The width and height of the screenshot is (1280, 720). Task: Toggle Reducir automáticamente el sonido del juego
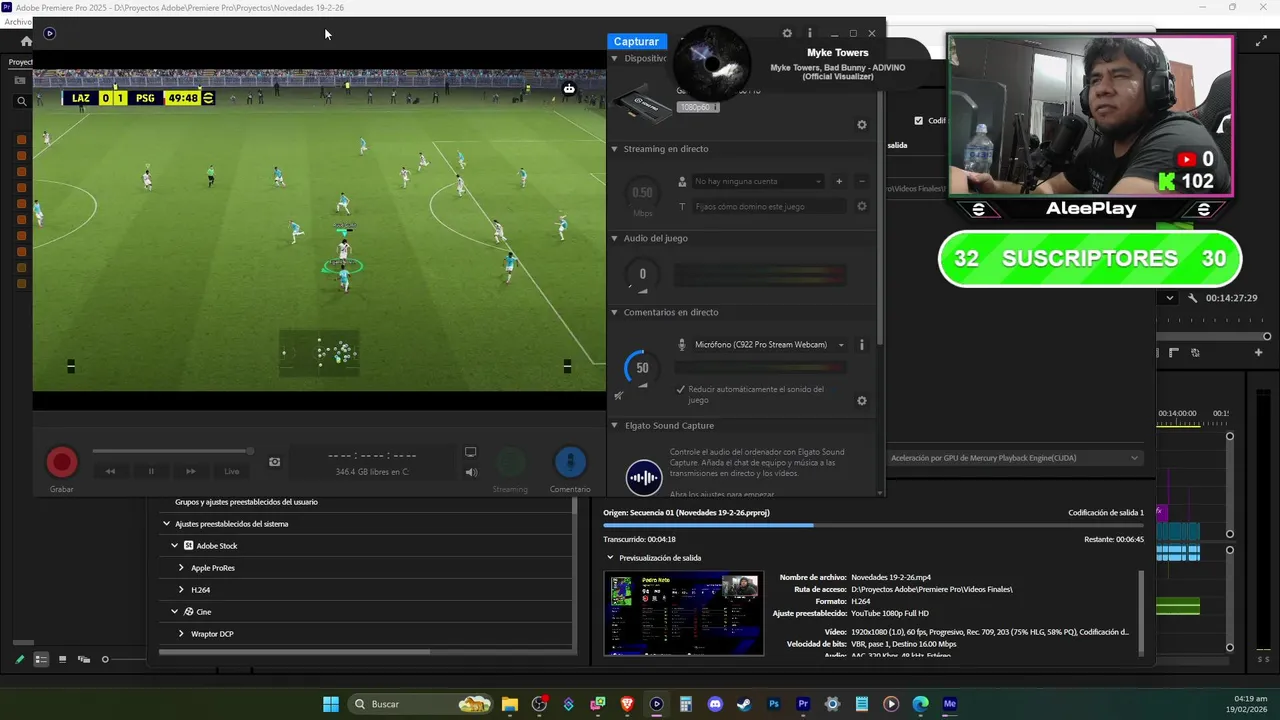681,389
